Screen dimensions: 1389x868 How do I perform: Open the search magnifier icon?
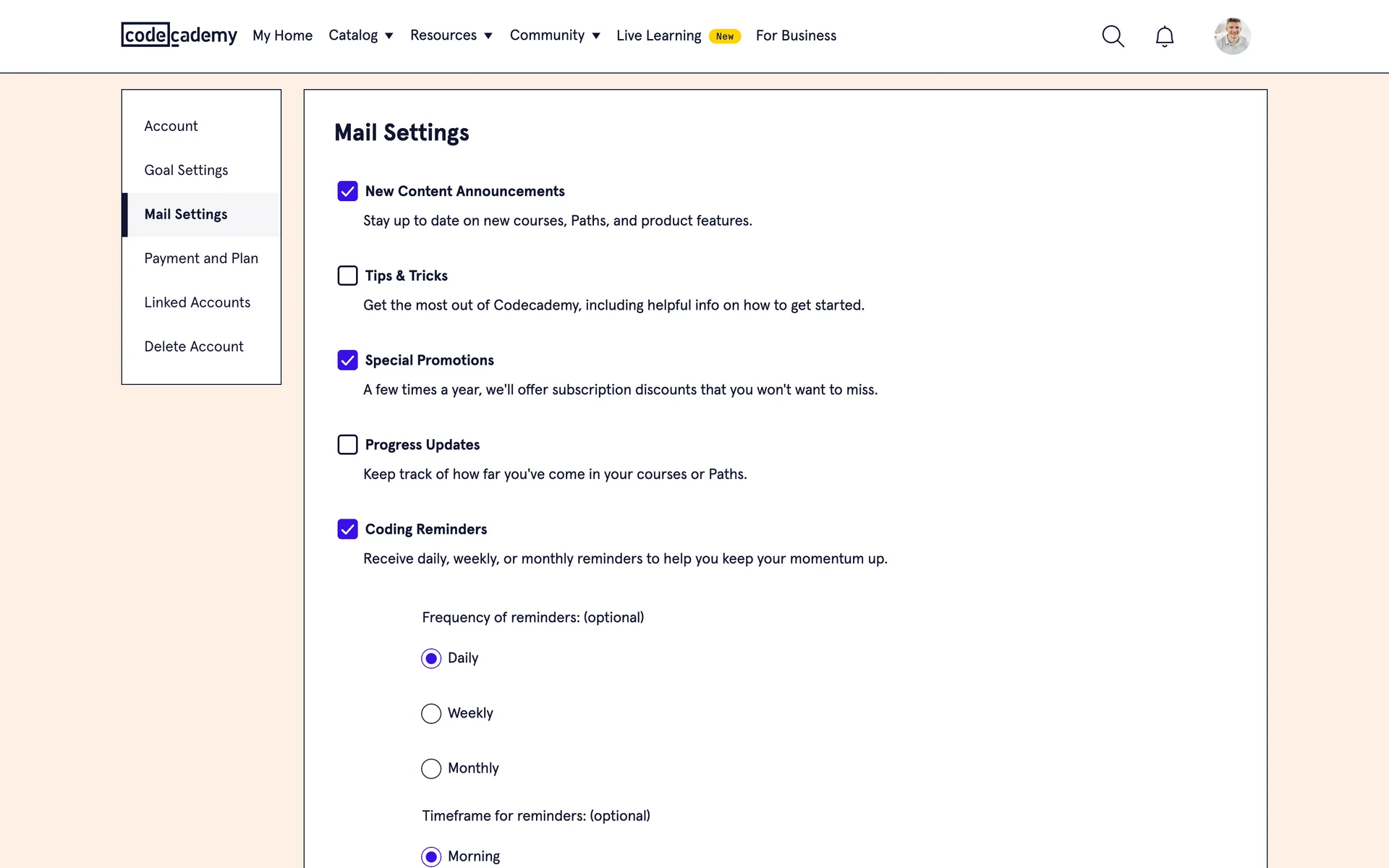pyautogui.click(x=1113, y=36)
